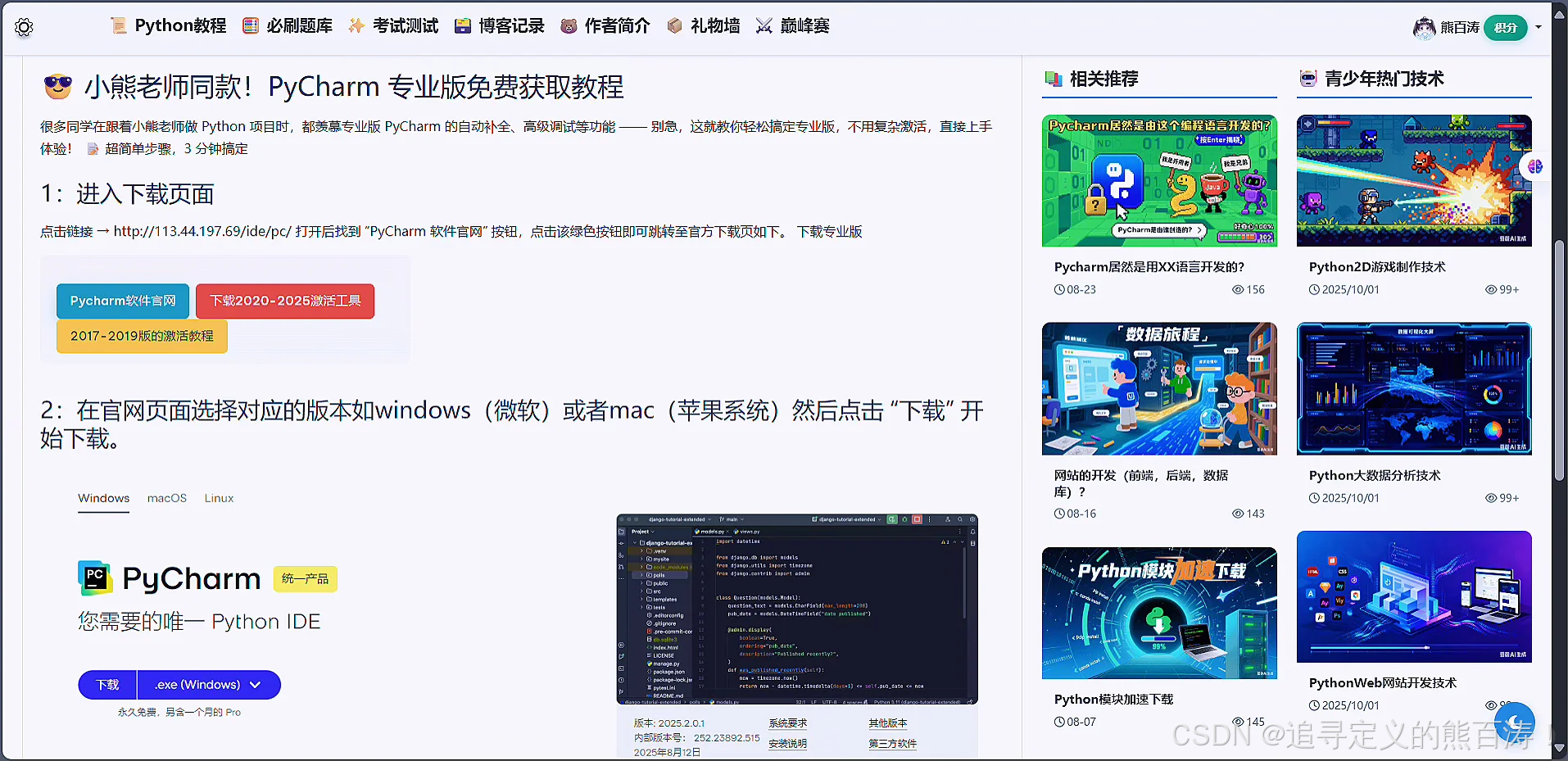Screen dimensions: 1568x761
Task: Click 2017-2019版的激活教程 button
Action: coord(142,336)
